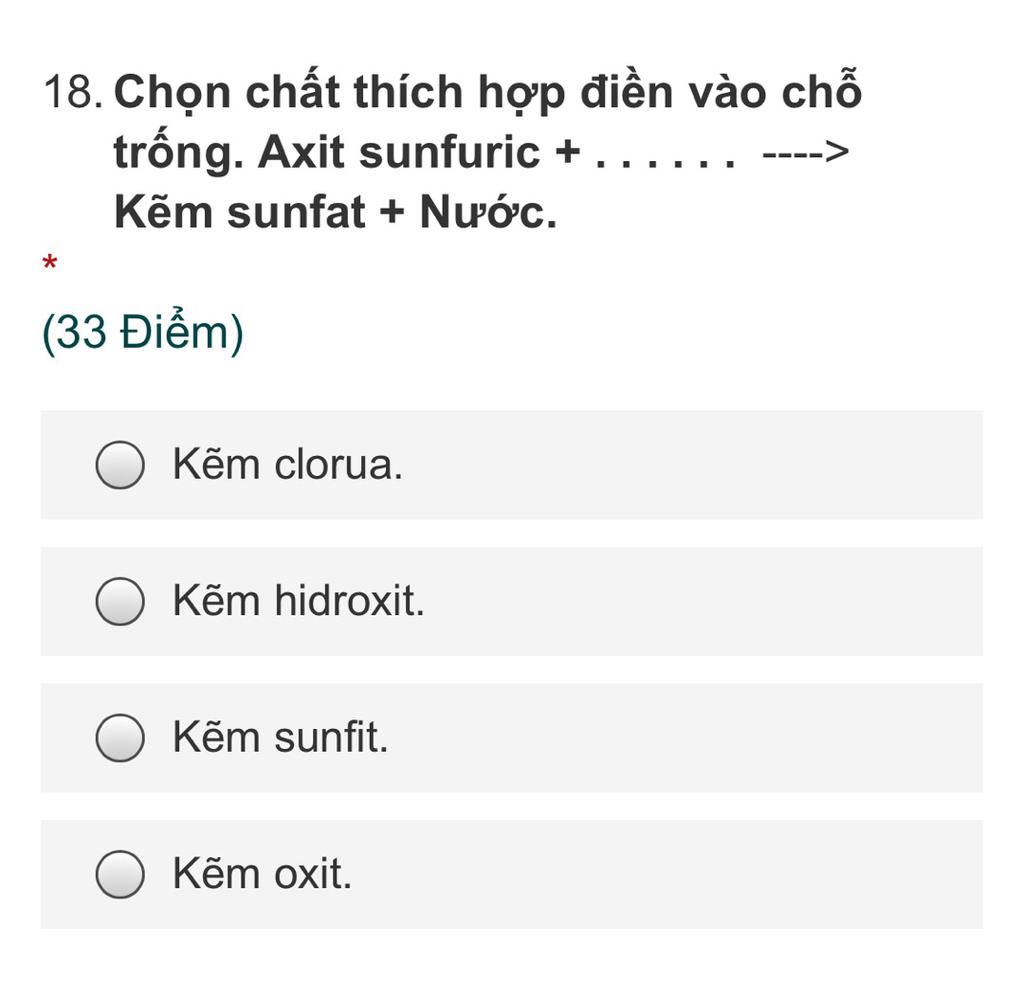Click the "(33 Điểm)" points label
The image size is (1024, 1001).
click(x=142, y=332)
